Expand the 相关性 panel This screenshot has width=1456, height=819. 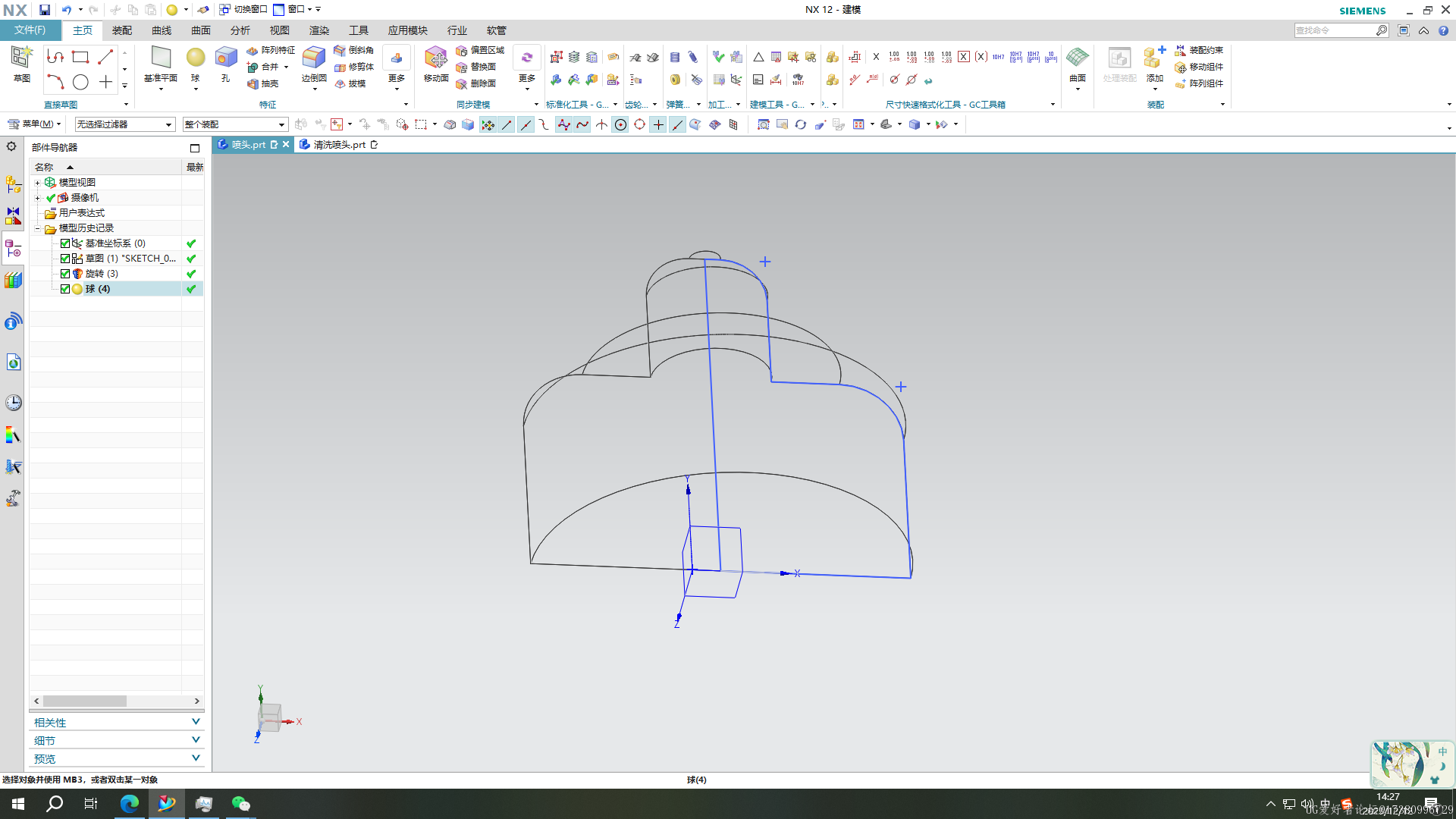coord(117,722)
